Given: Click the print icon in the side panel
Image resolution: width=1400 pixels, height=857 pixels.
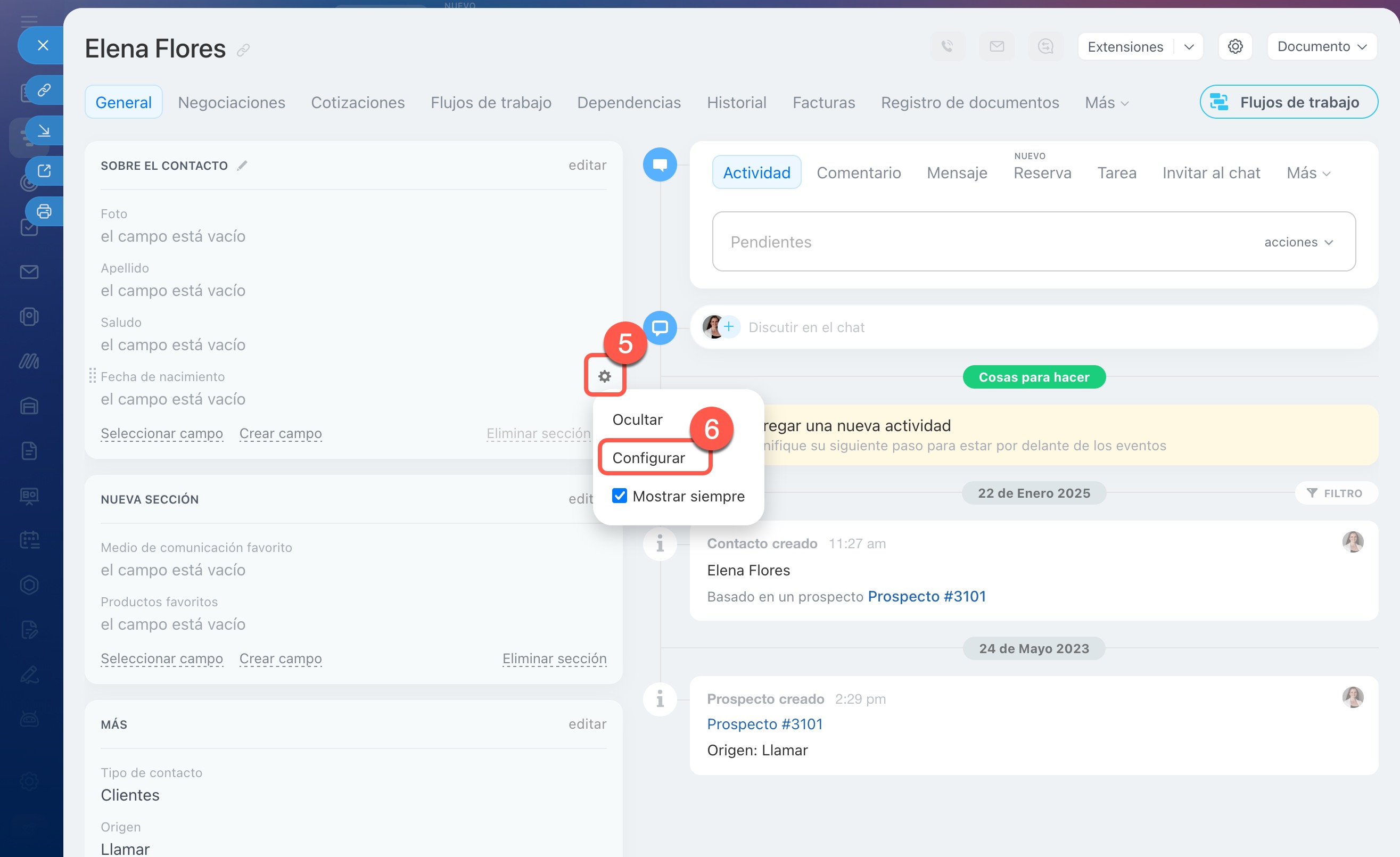Looking at the screenshot, I should point(44,211).
